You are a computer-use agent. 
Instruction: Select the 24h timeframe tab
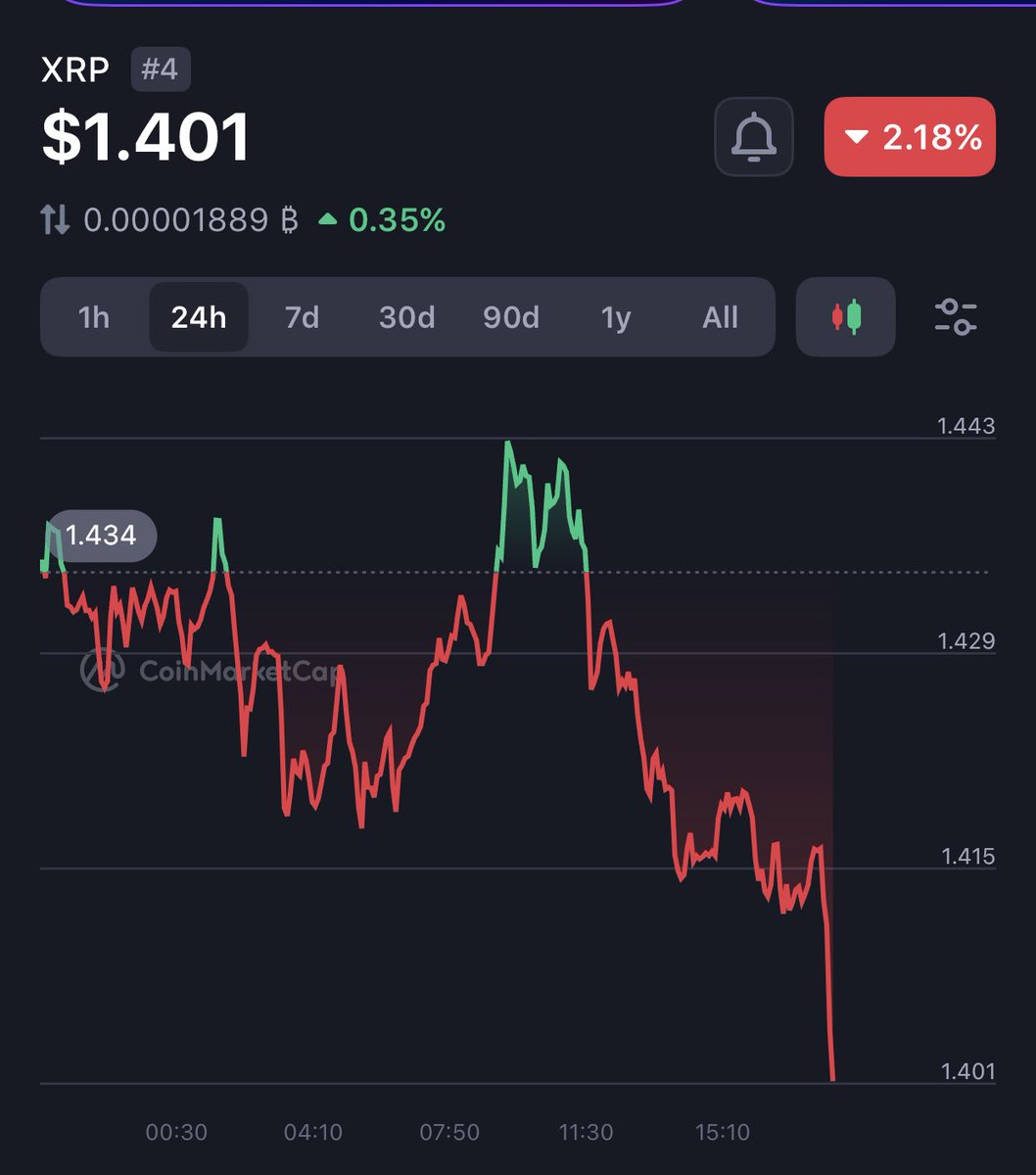[199, 317]
